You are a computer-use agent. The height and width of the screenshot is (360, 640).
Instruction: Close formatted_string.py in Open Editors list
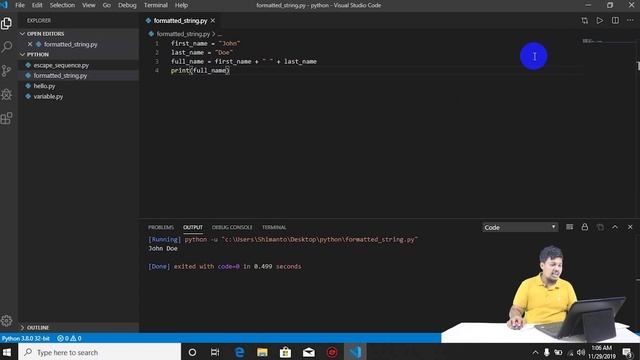30,44
